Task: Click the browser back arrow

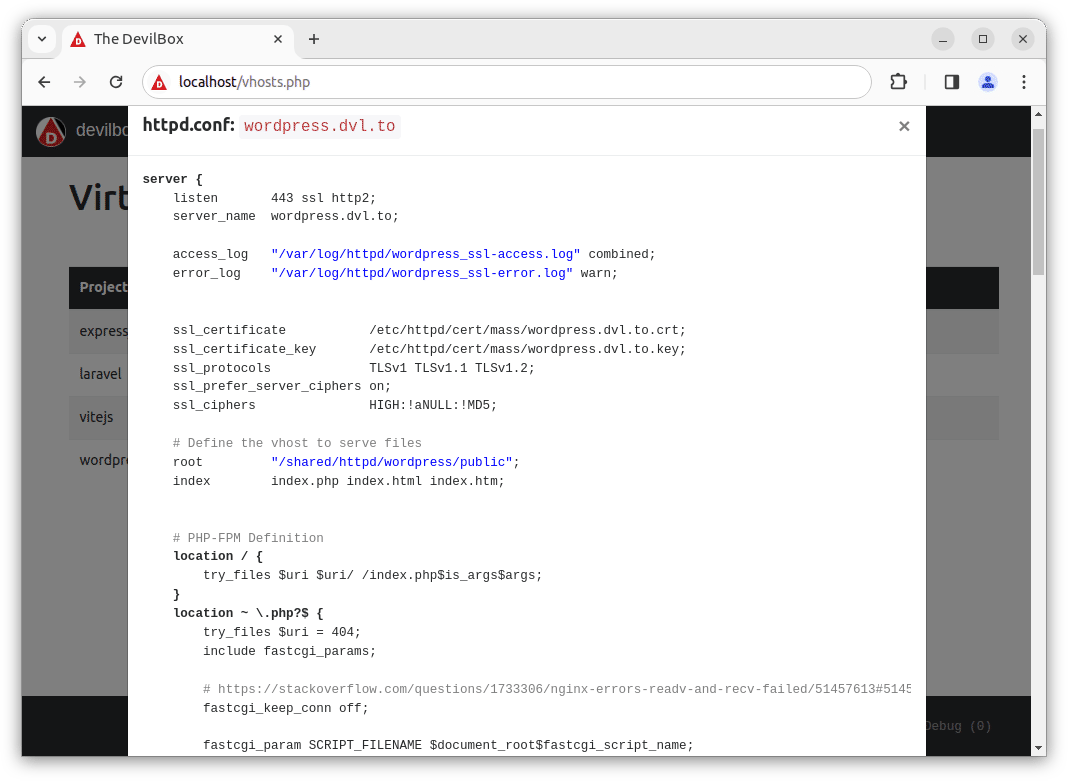Action: (44, 82)
